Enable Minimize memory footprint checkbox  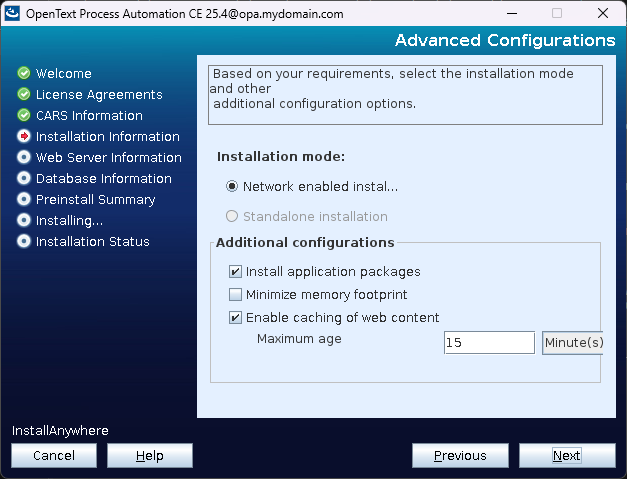(x=235, y=294)
